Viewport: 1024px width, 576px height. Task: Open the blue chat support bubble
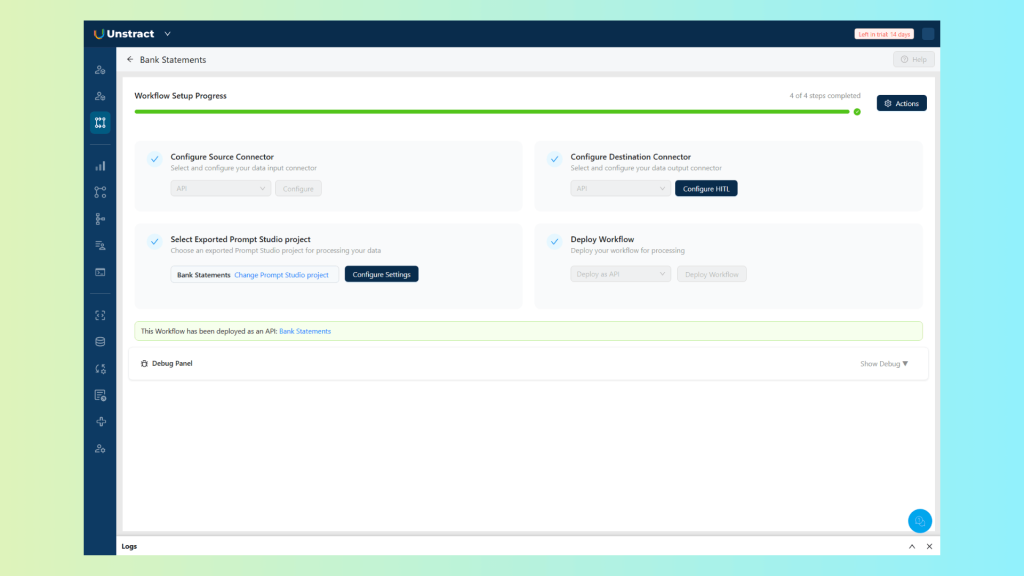pyautogui.click(x=919, y=521)
